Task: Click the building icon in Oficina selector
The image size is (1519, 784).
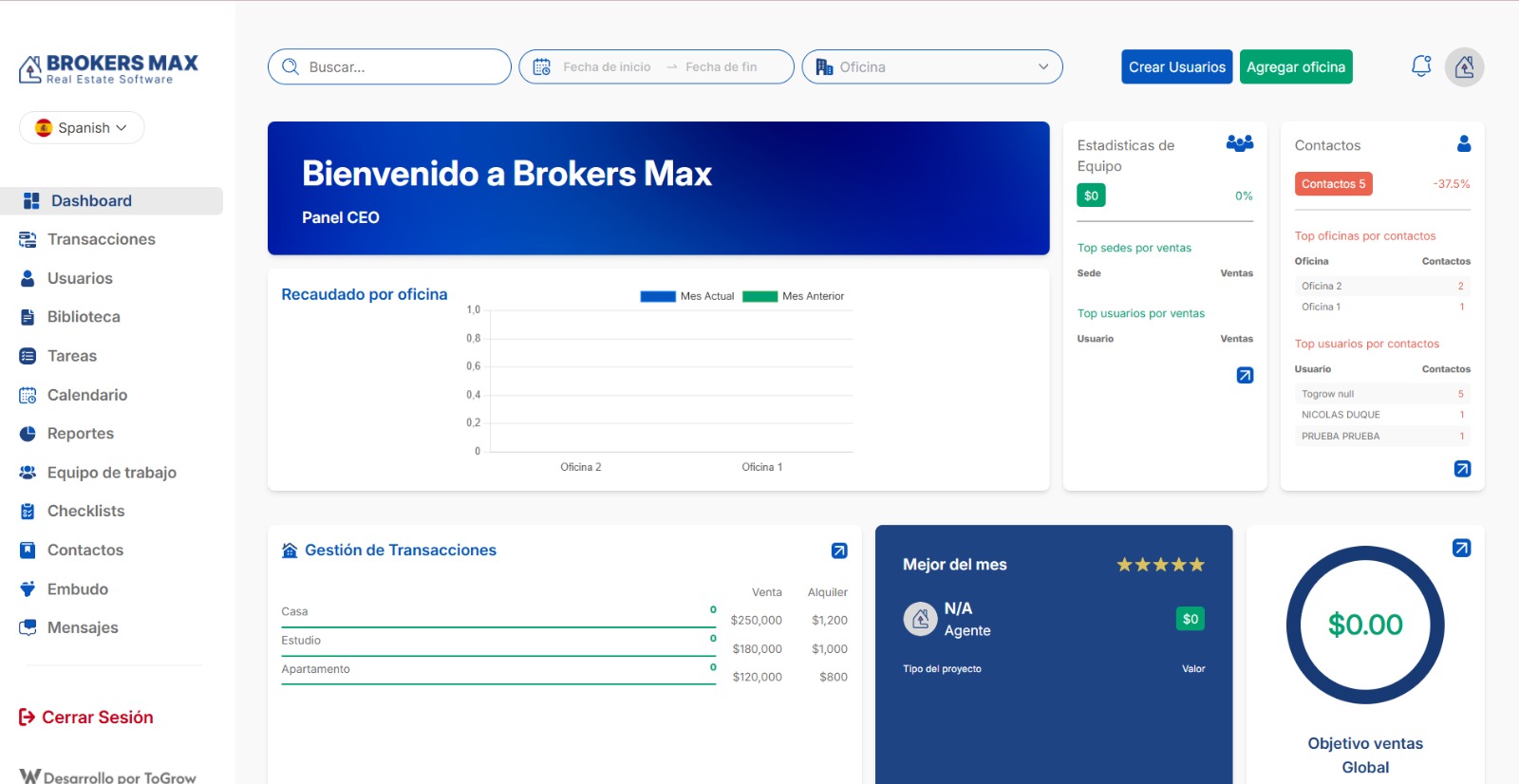Action: (824, 66)
